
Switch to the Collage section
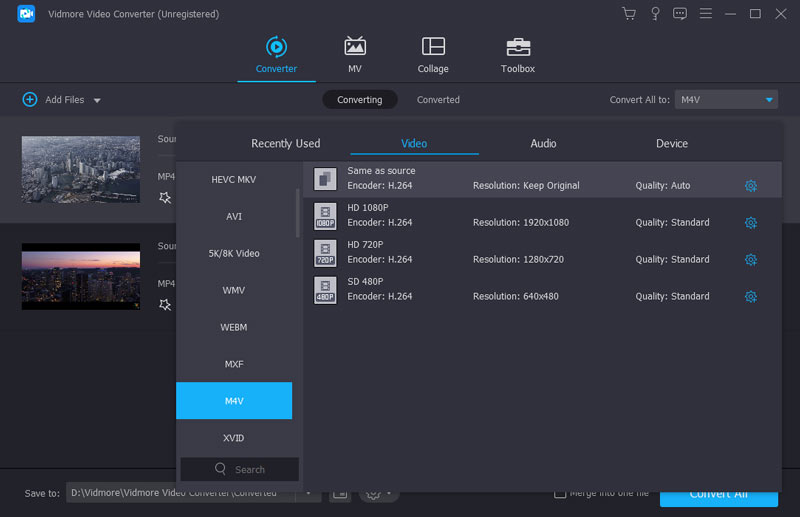(433, 55)
